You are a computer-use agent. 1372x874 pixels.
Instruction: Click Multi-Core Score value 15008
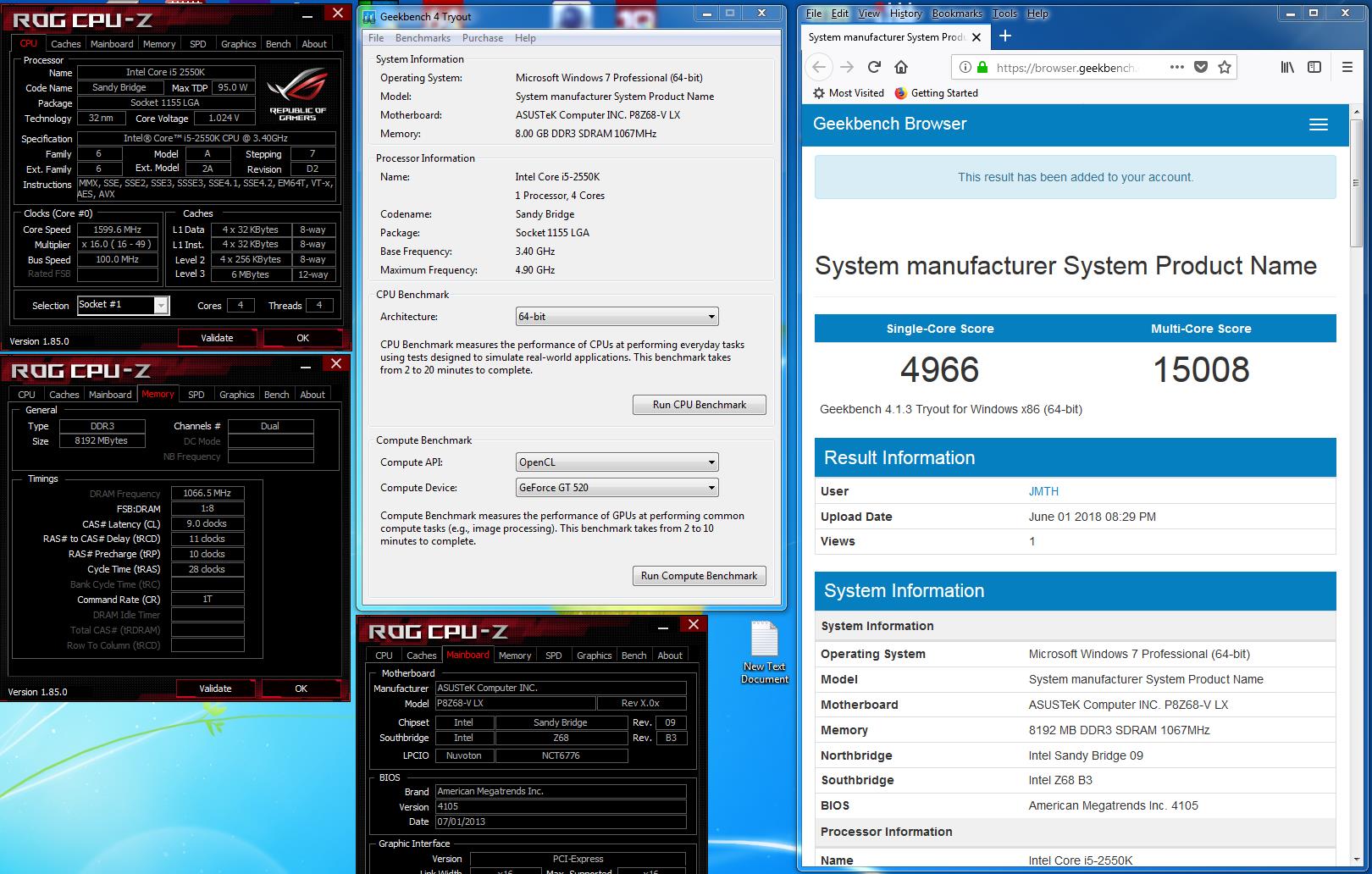pos(1201,370)
